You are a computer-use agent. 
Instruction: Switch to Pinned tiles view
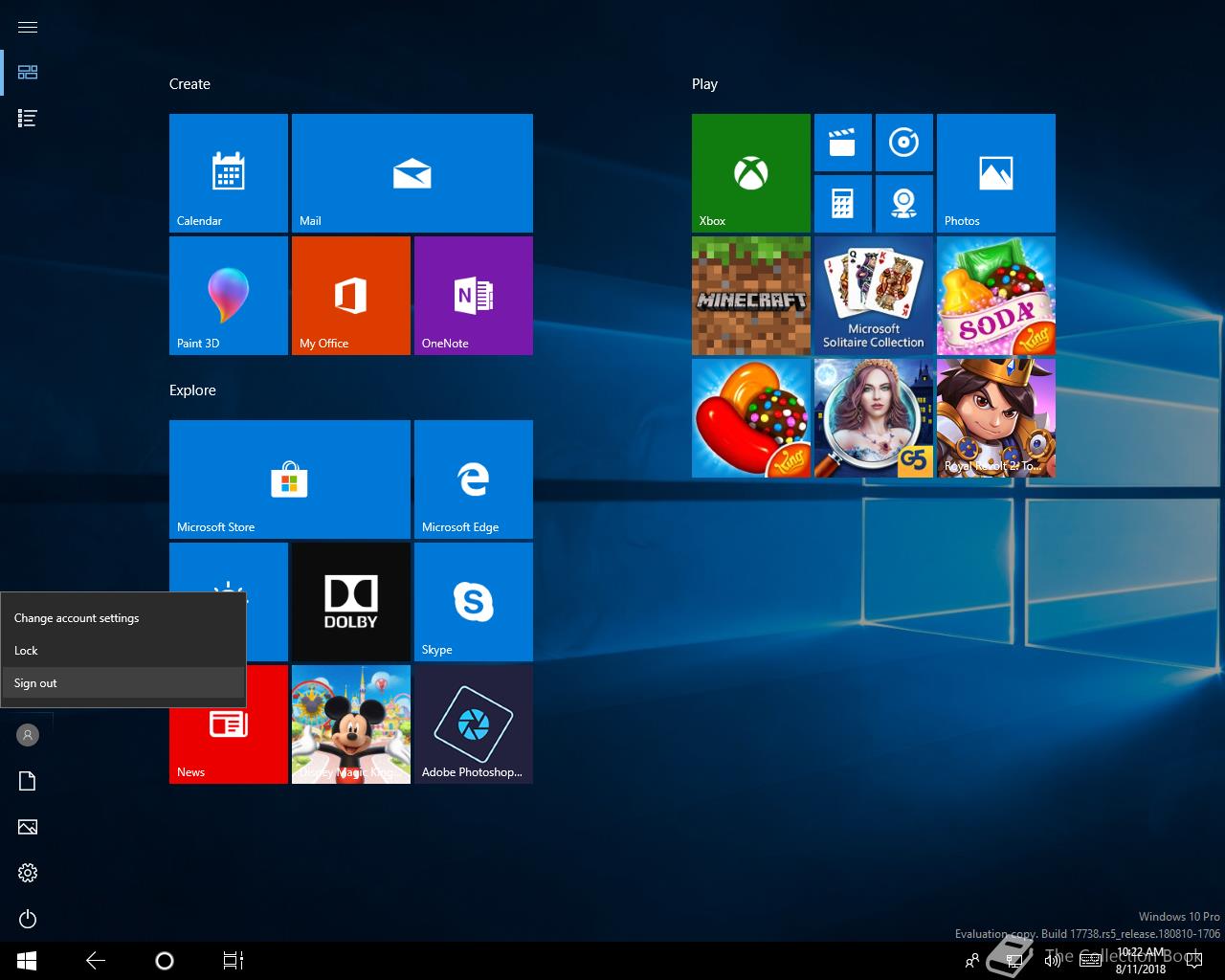coord(28,73)
